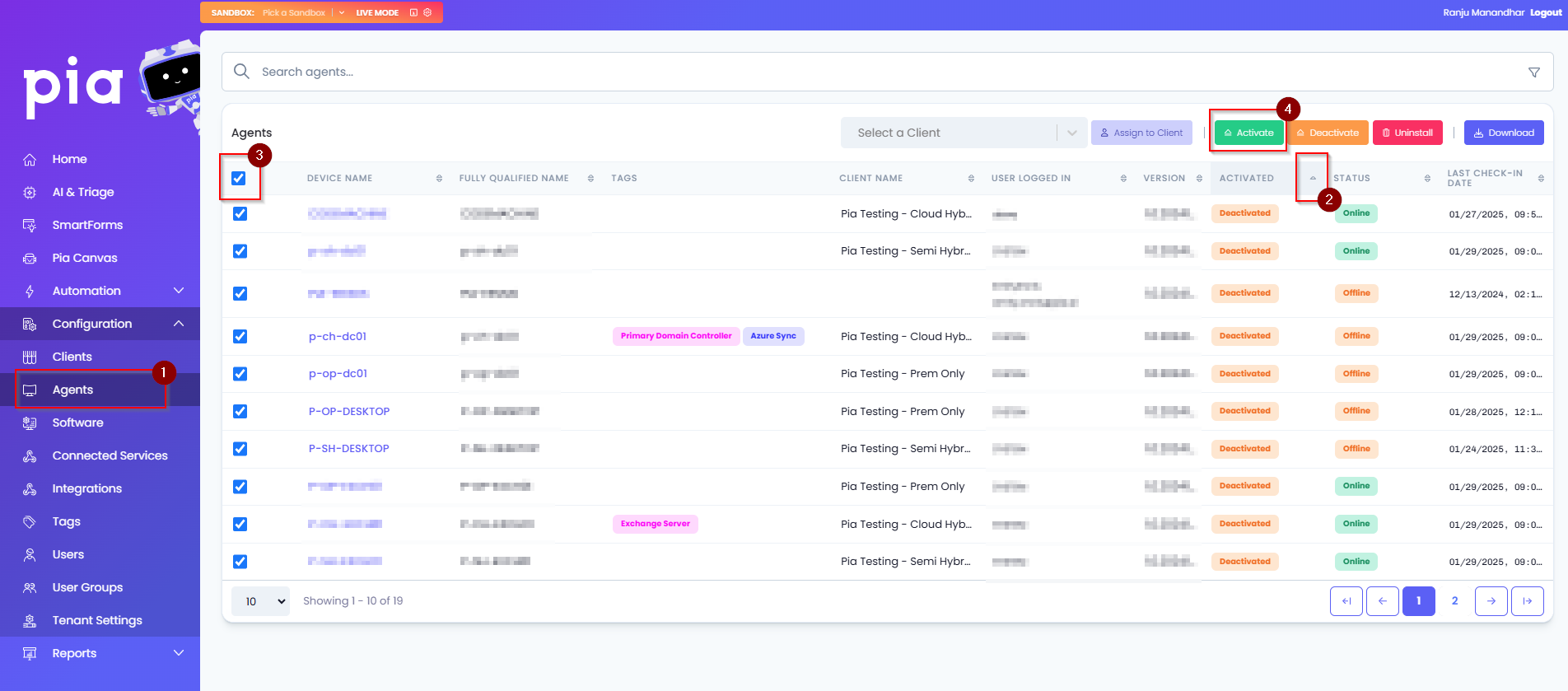The image size is (1568, 691).
Task: Click the sandbox terminal icon in top bar
Action: (x=413, y=12)
